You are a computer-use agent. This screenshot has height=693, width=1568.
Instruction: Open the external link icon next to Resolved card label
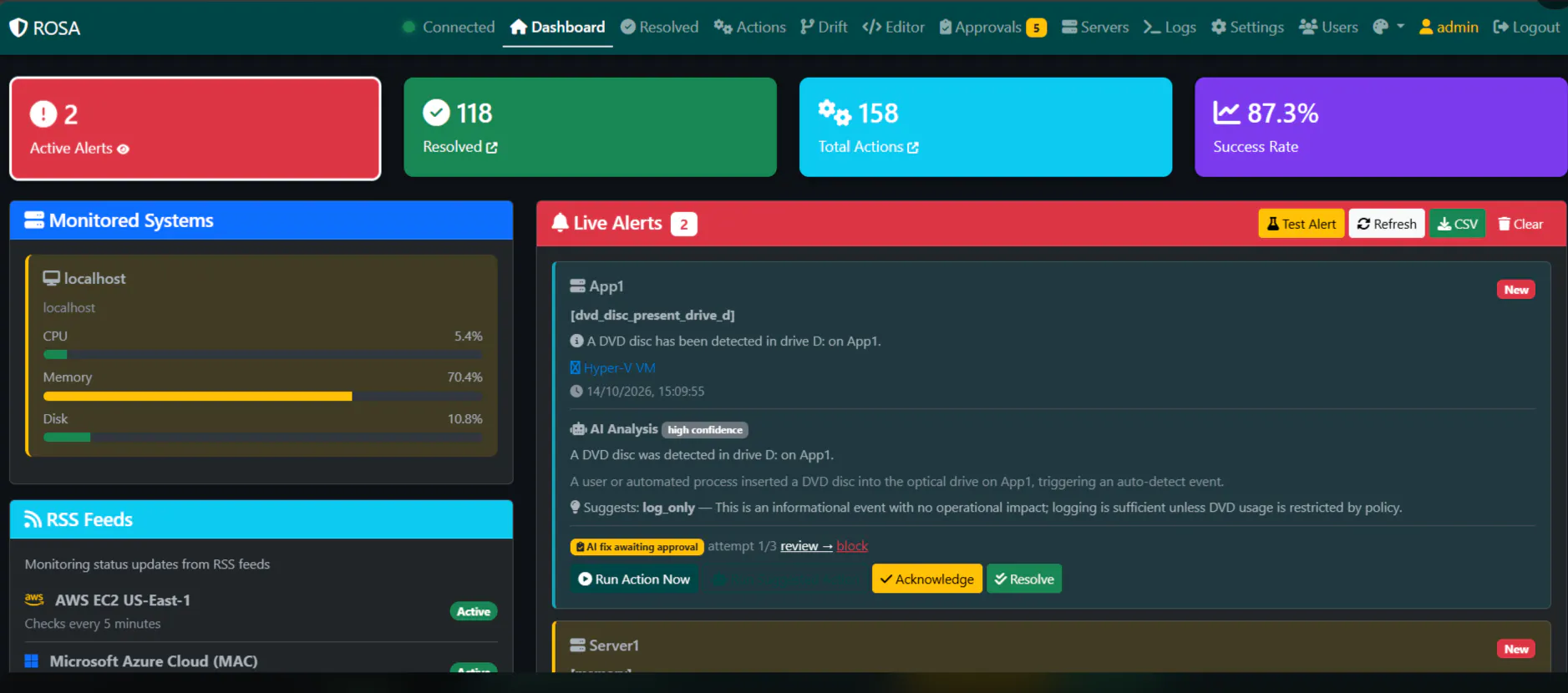tap(492, 148)
